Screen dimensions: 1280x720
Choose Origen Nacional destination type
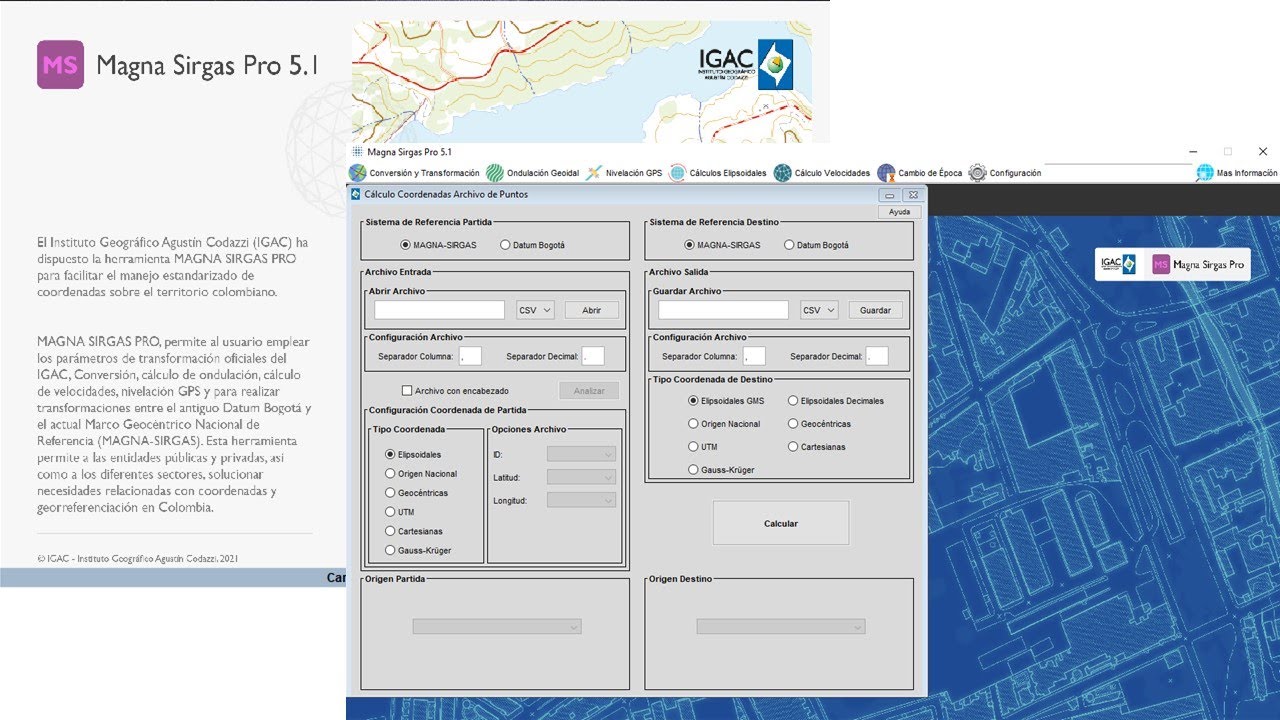click(693, 424)
